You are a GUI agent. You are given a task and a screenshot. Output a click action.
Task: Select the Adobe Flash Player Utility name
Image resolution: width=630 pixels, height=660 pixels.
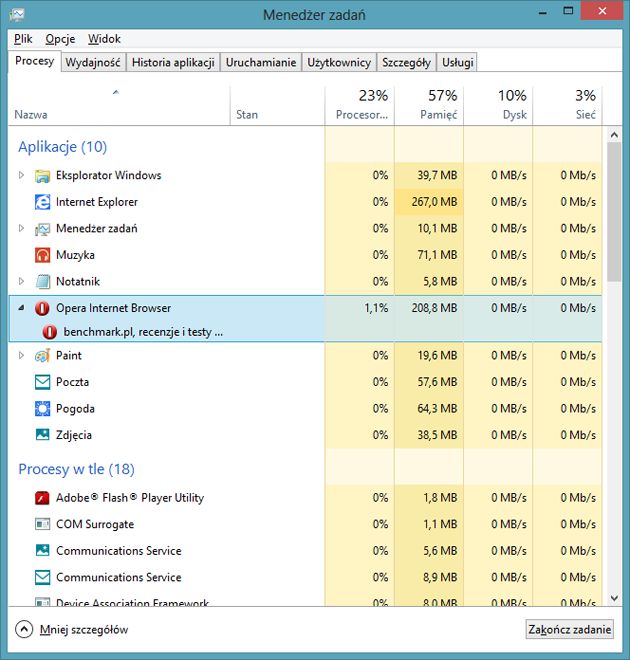(x=130, y=498)
